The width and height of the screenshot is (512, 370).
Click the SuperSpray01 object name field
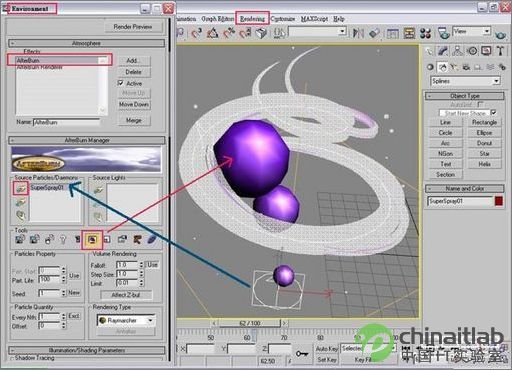pos(460,201)
